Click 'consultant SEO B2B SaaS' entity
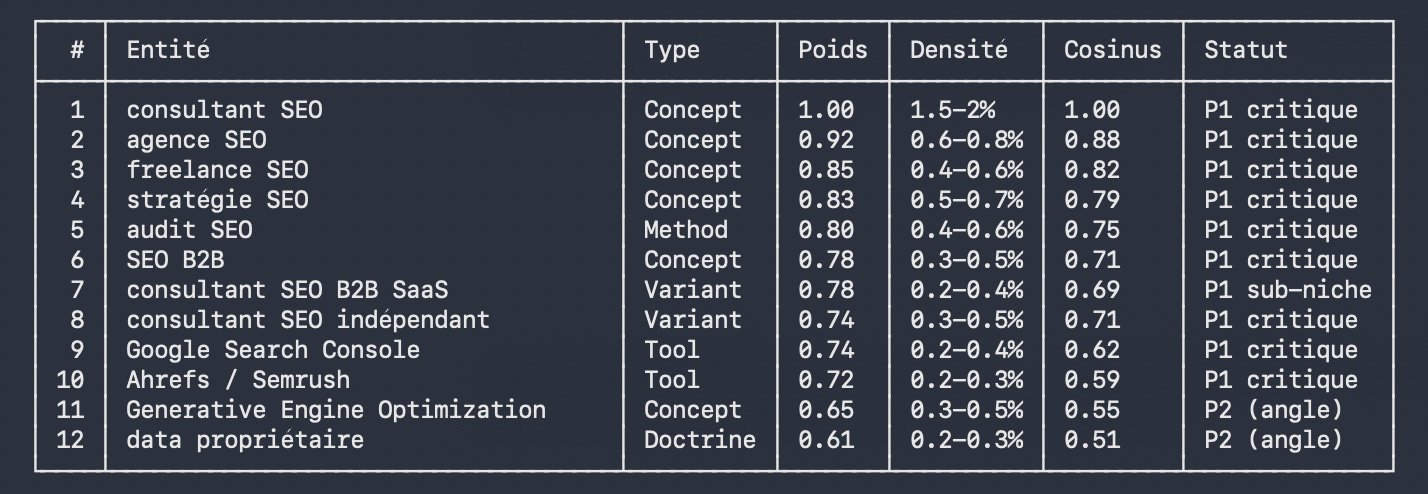Image resolution: width=1428 pixels, height=494 pixels. pyautogui.click(x=287, y=289)
